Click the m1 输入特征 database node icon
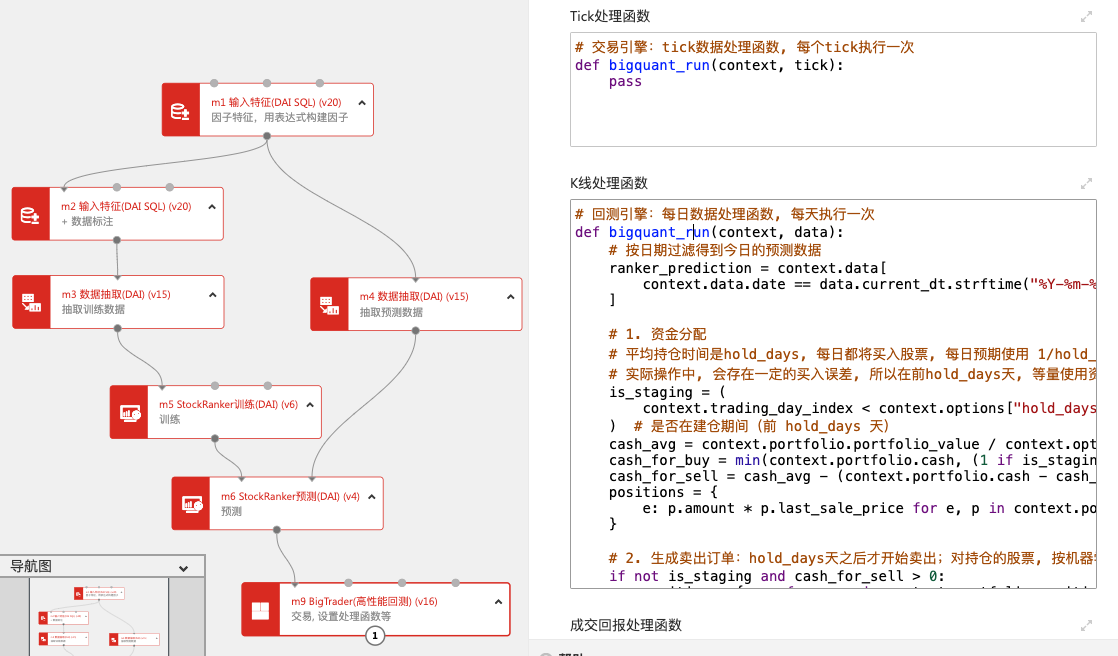This screenshot has height=656, width=1118. coord(181,110)
